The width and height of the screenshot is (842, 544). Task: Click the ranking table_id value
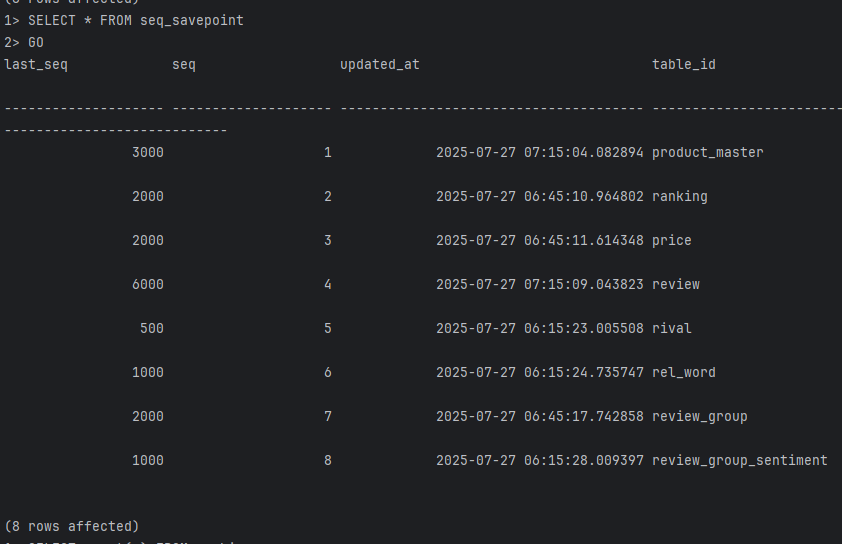tap(680, 197)
